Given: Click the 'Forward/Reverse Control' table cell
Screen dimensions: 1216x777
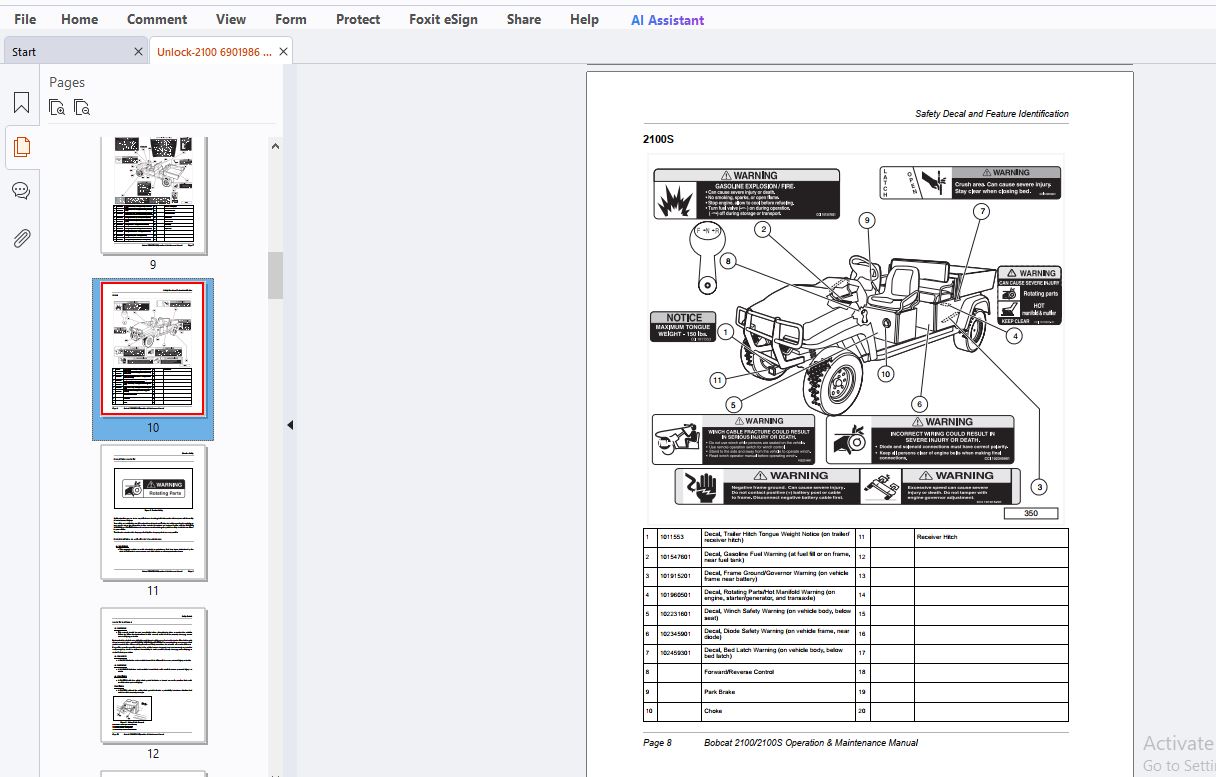Looking at the screenshot, I should click(778, 672).
